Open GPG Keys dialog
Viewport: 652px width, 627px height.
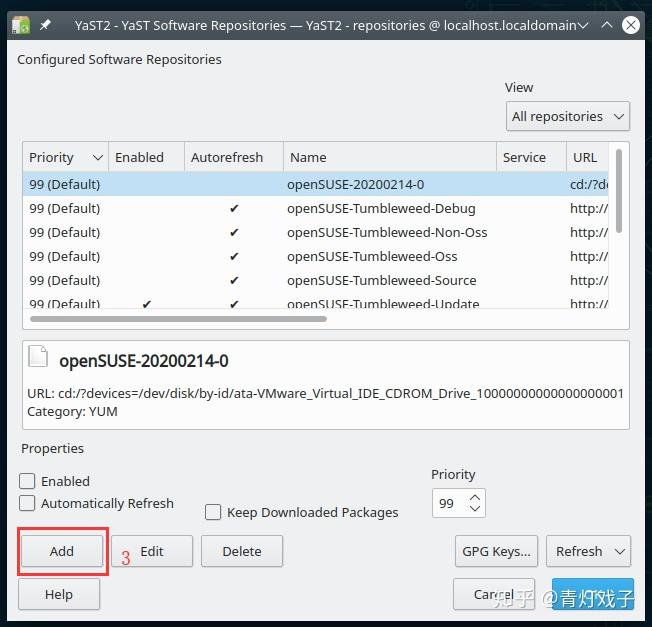(496, 551)
